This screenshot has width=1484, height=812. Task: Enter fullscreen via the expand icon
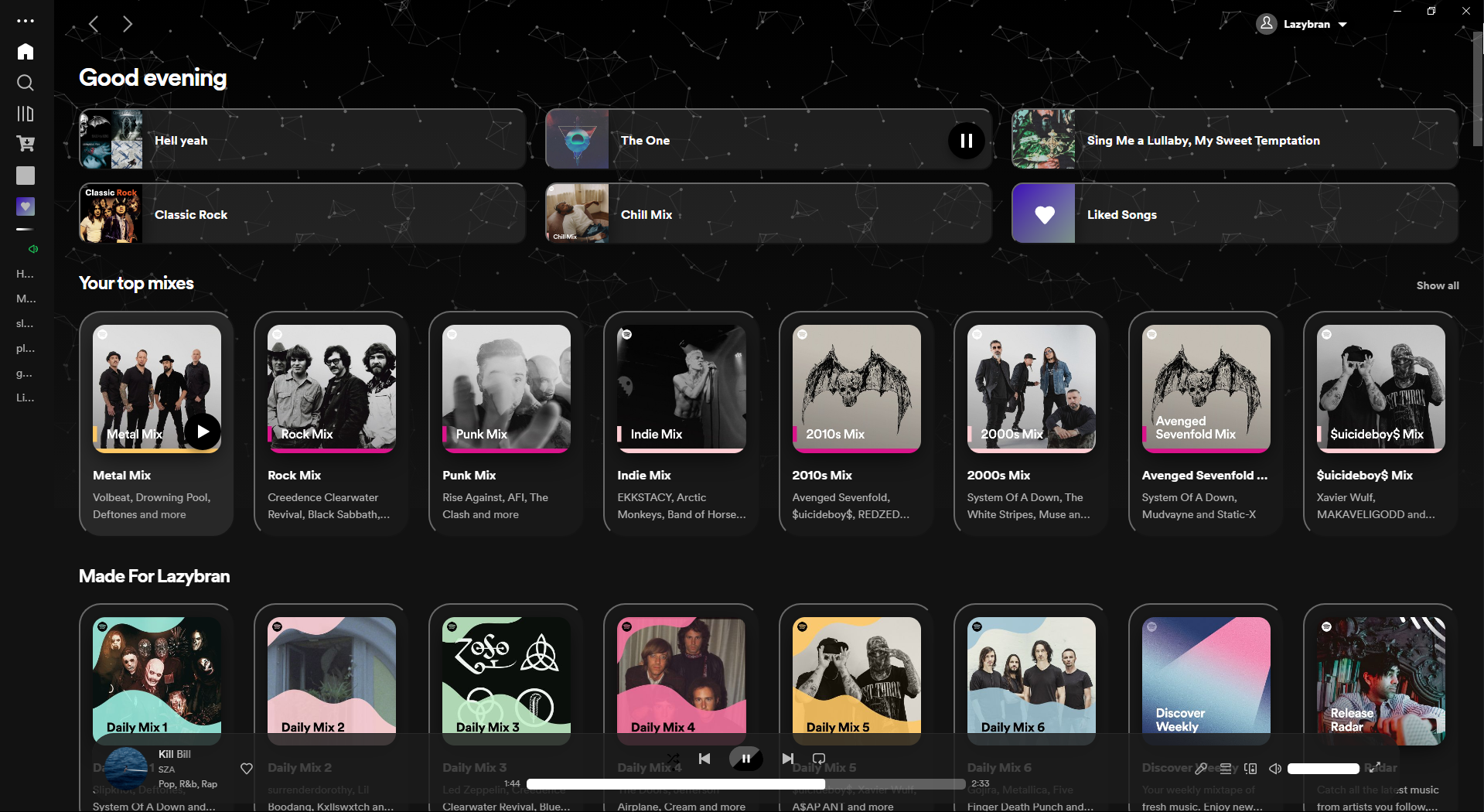1376,769
